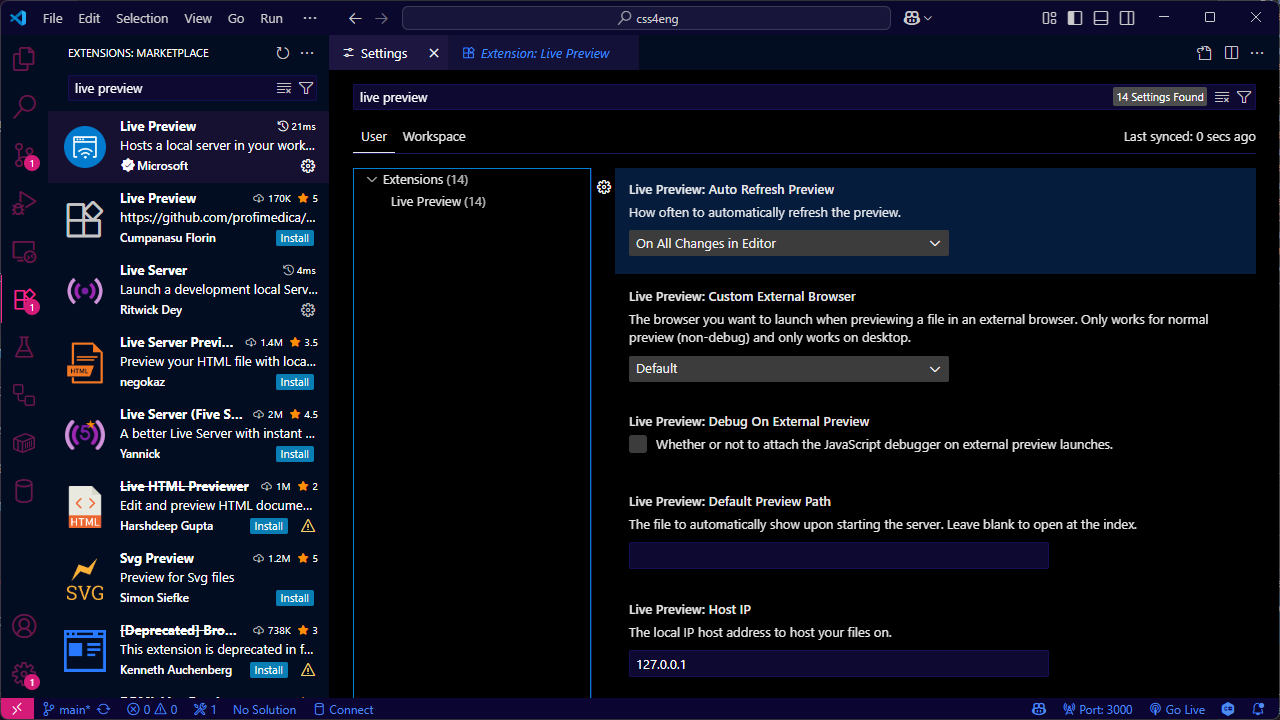Open the Auto Refresh Preview dropdown
Image resolution: width=1280 pixels, height=720 pixels.
coord(788,242)
